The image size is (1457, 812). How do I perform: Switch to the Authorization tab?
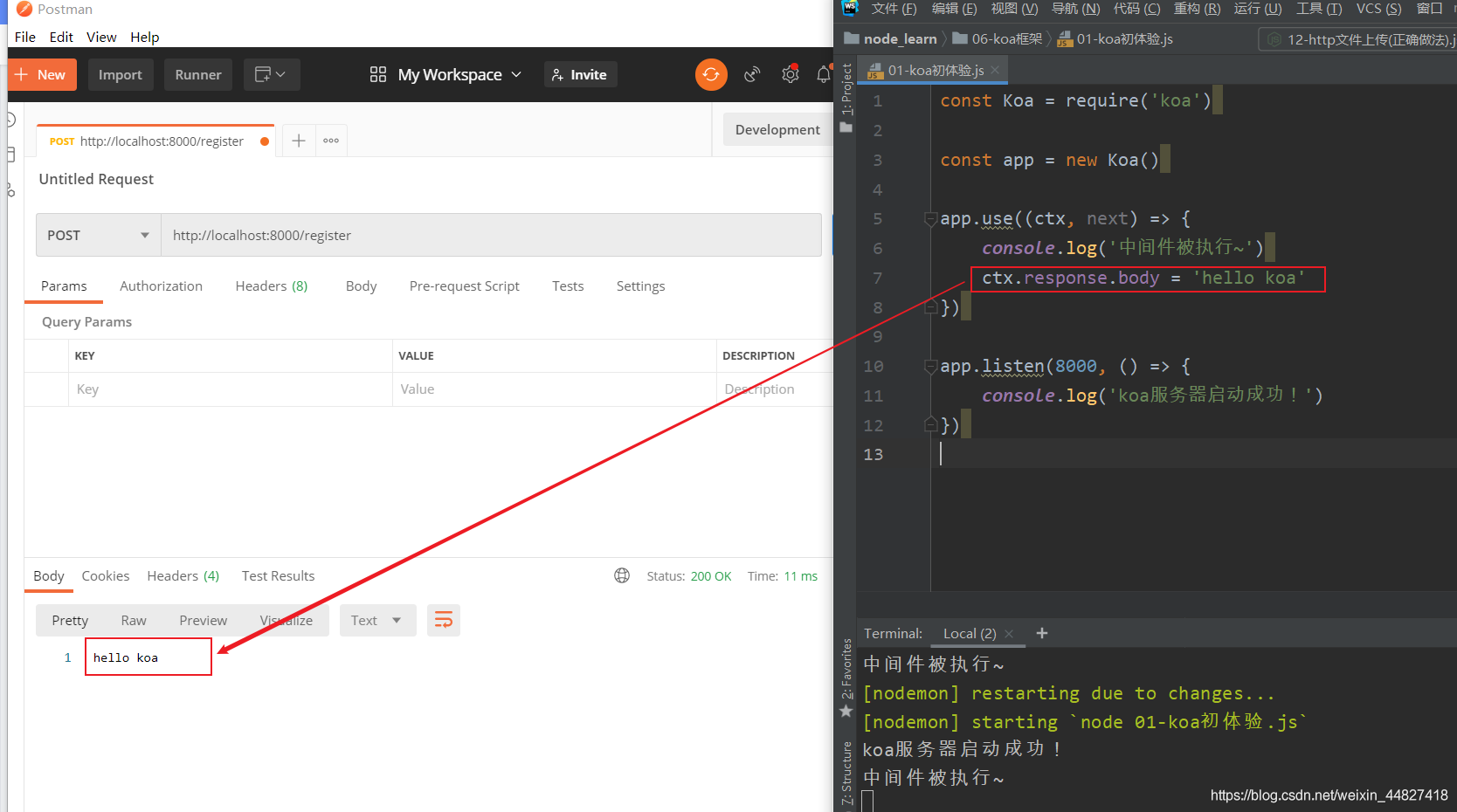point(161,286)
